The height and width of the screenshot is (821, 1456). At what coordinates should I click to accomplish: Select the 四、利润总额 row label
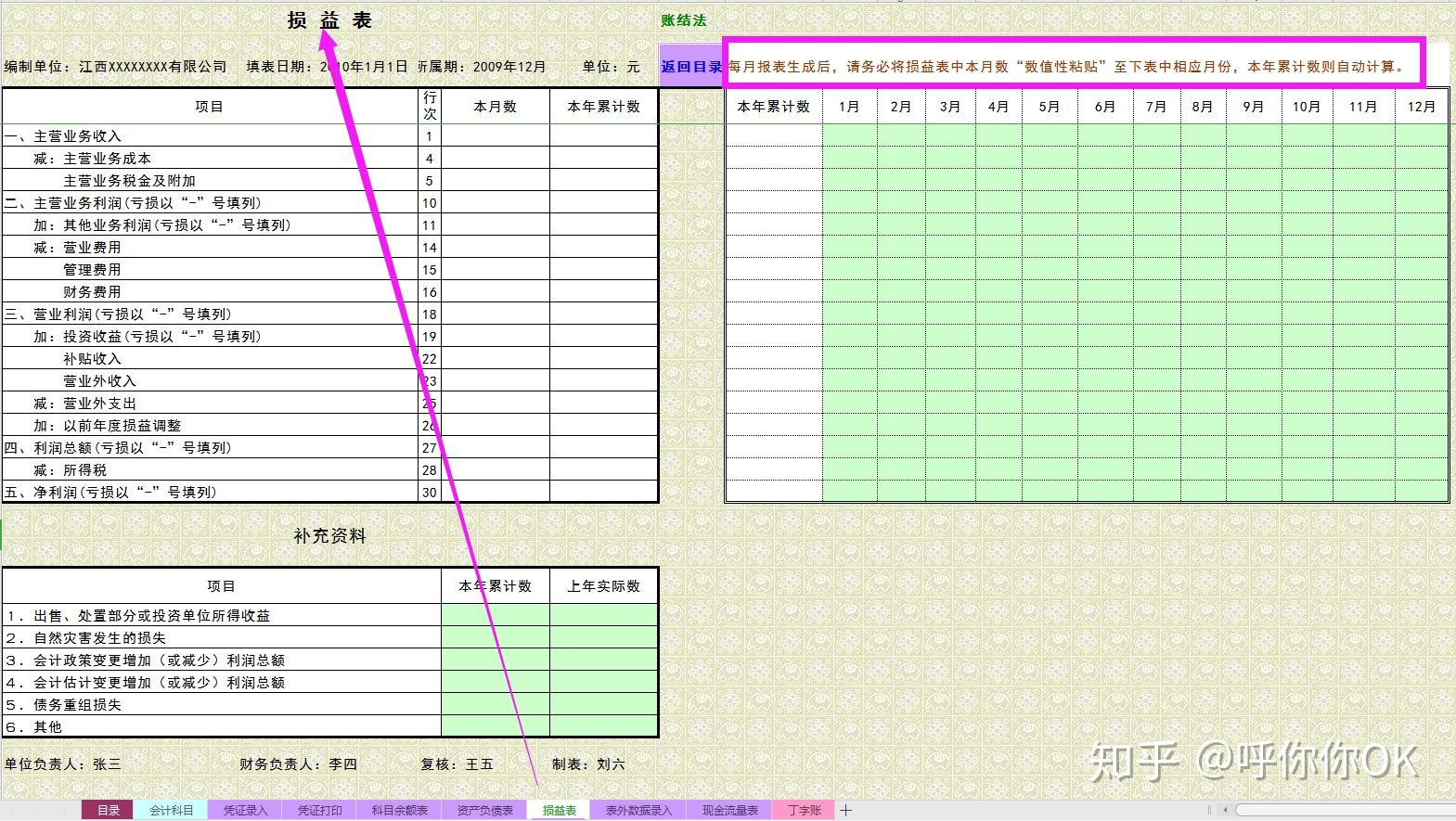coord(210,448)
